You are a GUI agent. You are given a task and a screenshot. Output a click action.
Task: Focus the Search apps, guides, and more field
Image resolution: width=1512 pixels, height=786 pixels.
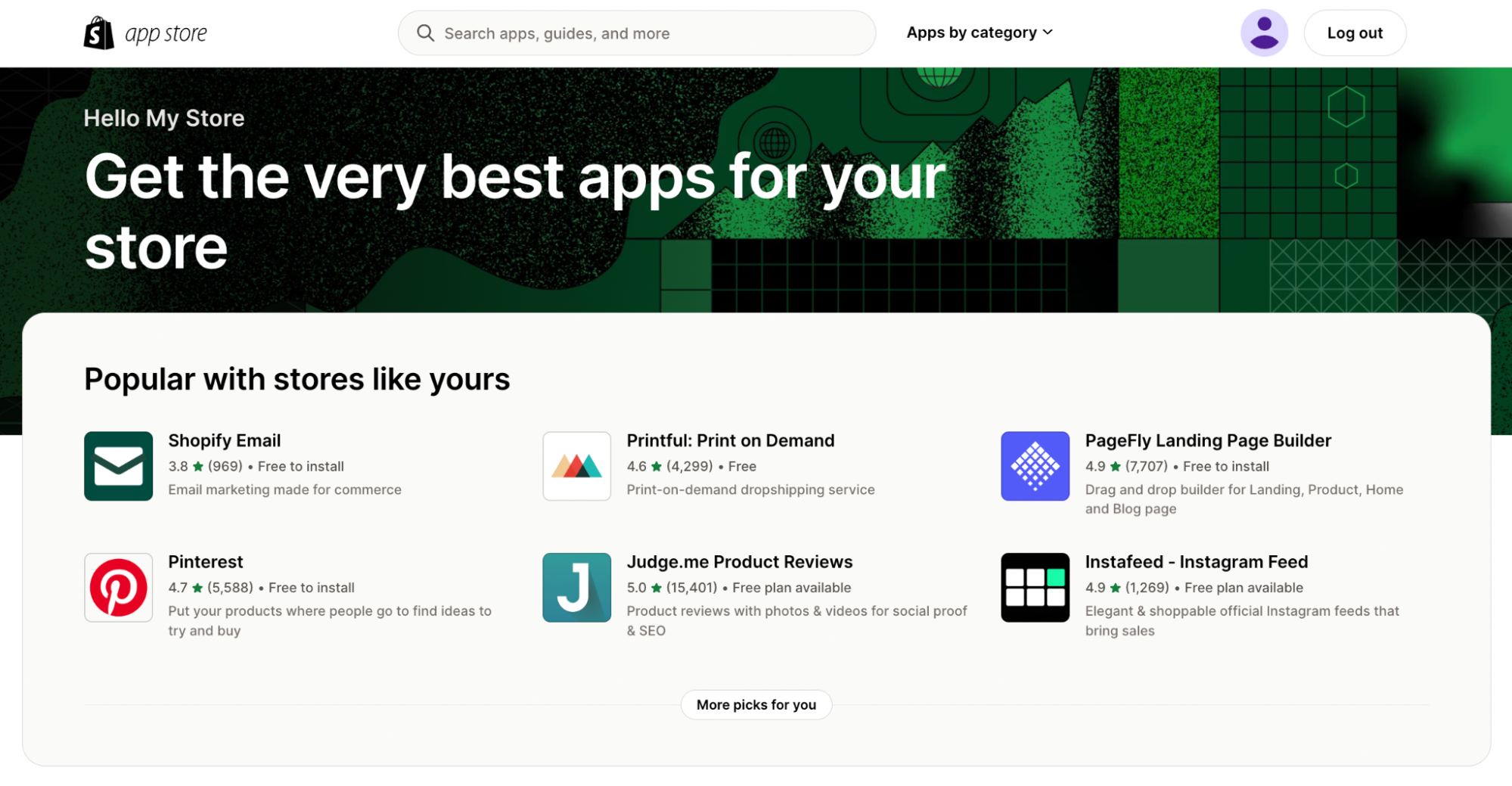637,33
